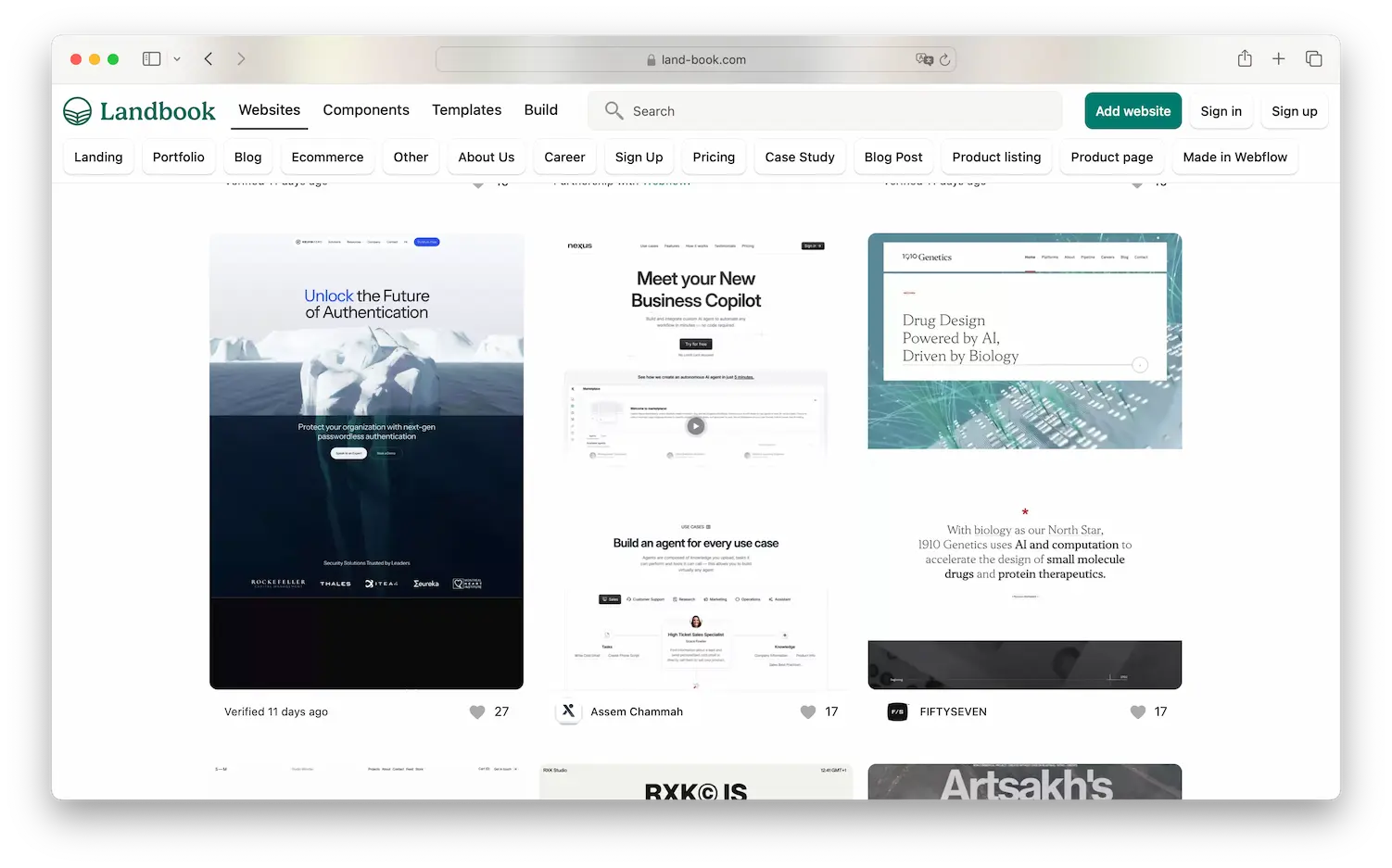The image size is (1392, 868).
Task: Focus the Search input field
Action: click(825, 111)
